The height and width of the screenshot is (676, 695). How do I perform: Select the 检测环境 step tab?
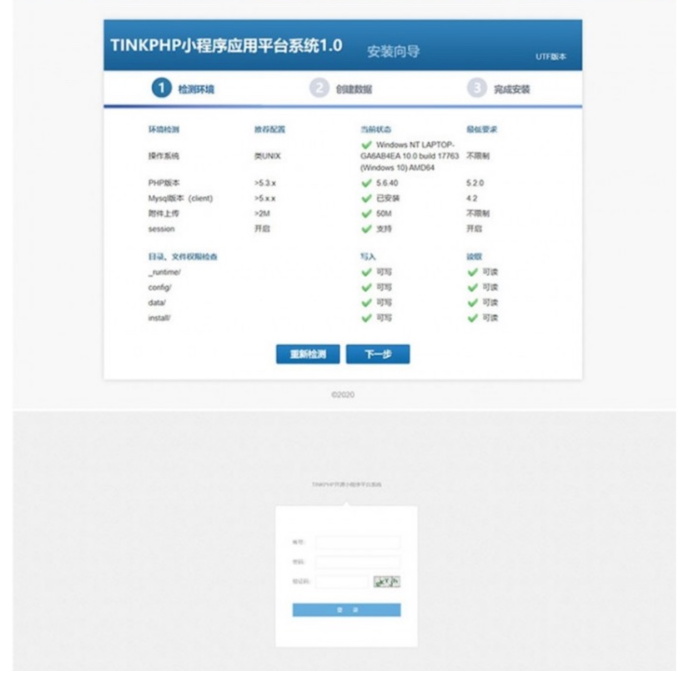click(x=196, y=89)
